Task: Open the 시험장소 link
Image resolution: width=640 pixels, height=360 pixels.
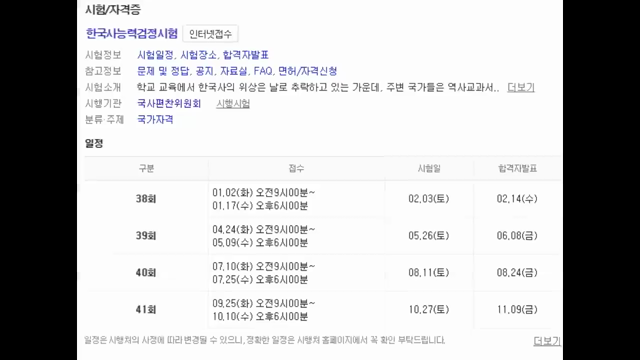Action: coord(198,55)
